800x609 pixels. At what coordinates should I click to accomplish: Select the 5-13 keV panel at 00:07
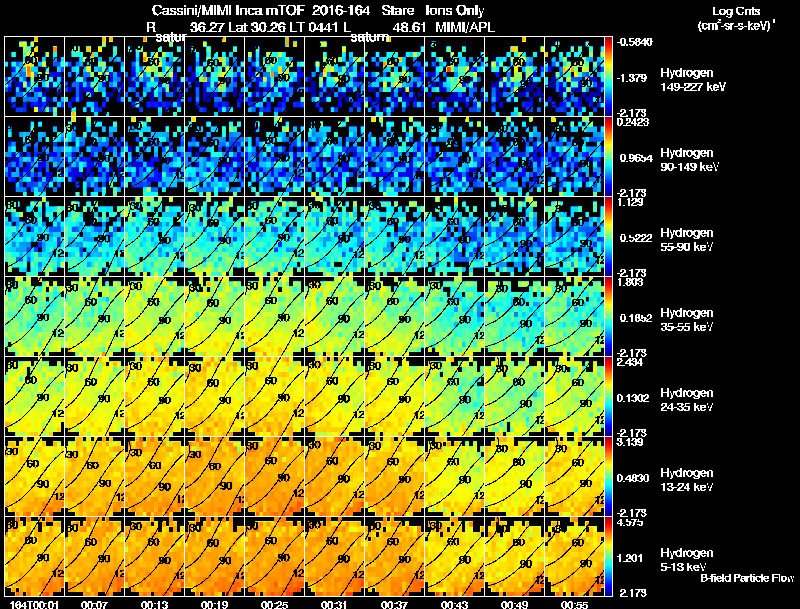click(x=94, y=557)
